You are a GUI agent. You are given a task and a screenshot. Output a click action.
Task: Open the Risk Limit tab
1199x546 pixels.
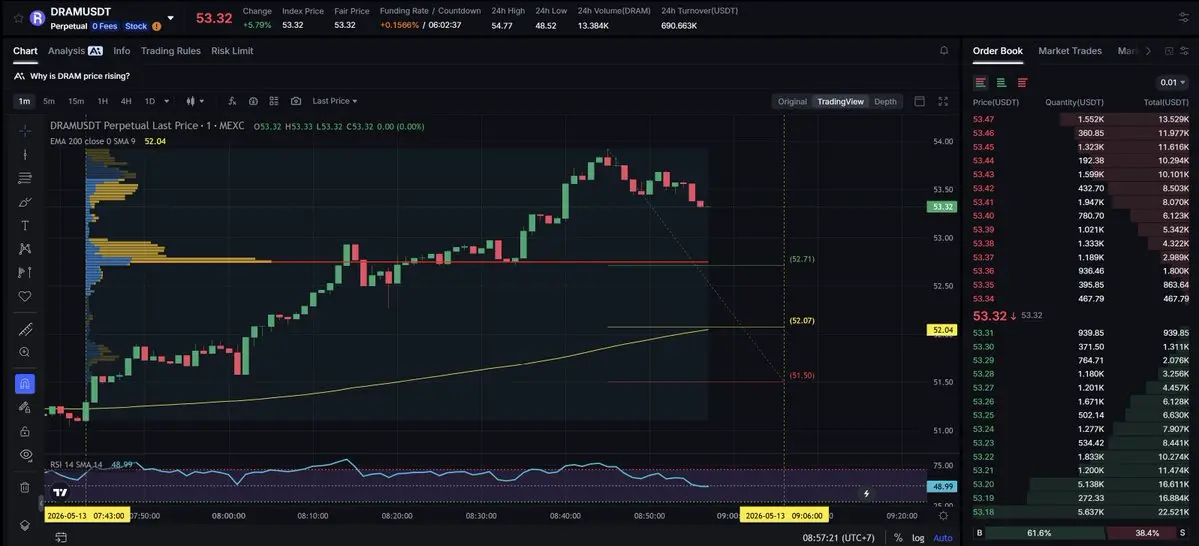[x=232, y=50]
